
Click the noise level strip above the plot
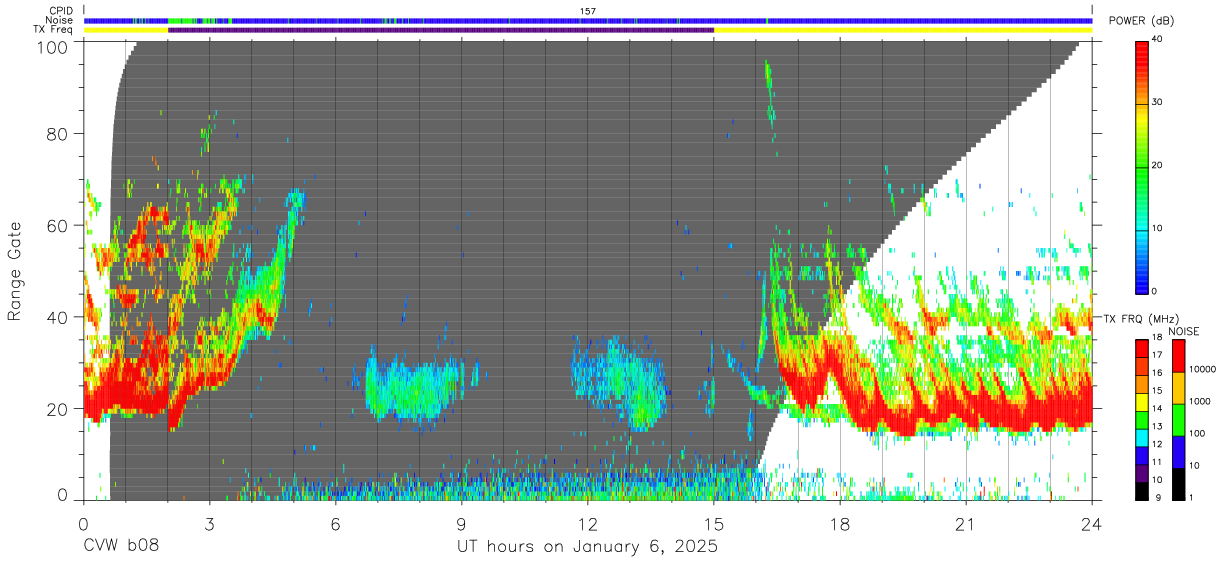click(588, 20)
